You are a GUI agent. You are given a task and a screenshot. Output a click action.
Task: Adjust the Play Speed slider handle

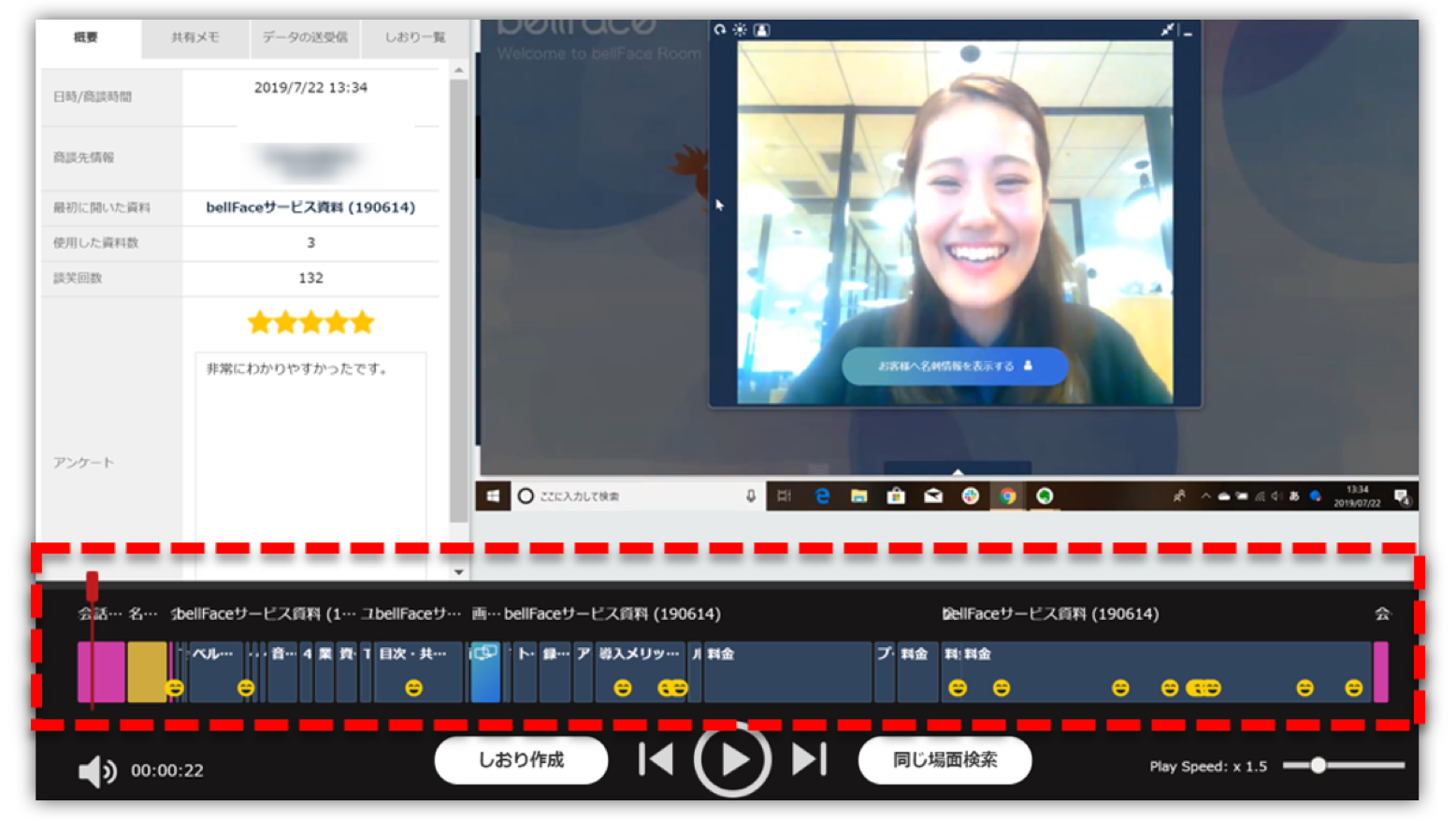[1318, 765]
